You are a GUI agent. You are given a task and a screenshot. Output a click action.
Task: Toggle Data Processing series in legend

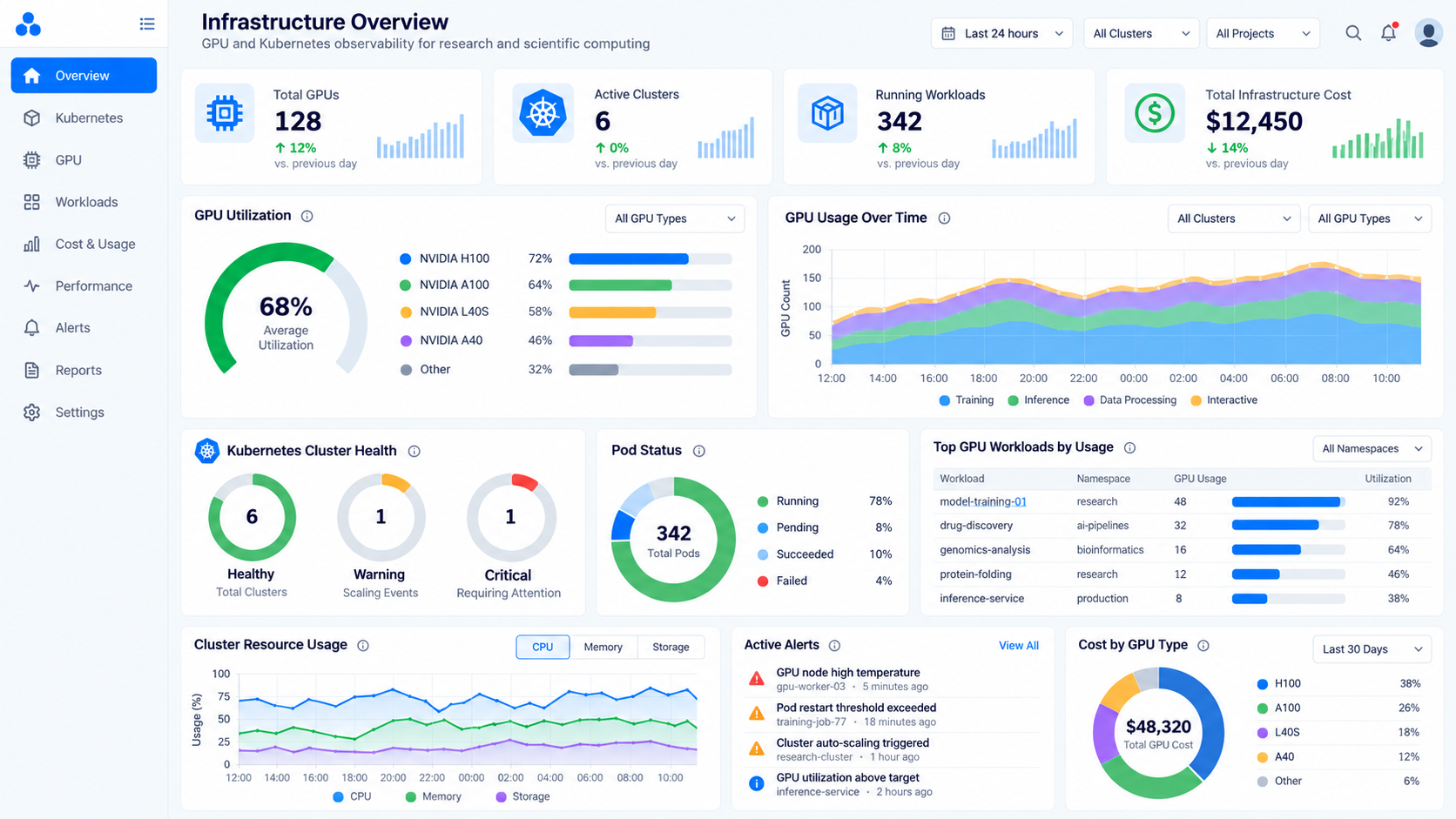point(1129,400)
